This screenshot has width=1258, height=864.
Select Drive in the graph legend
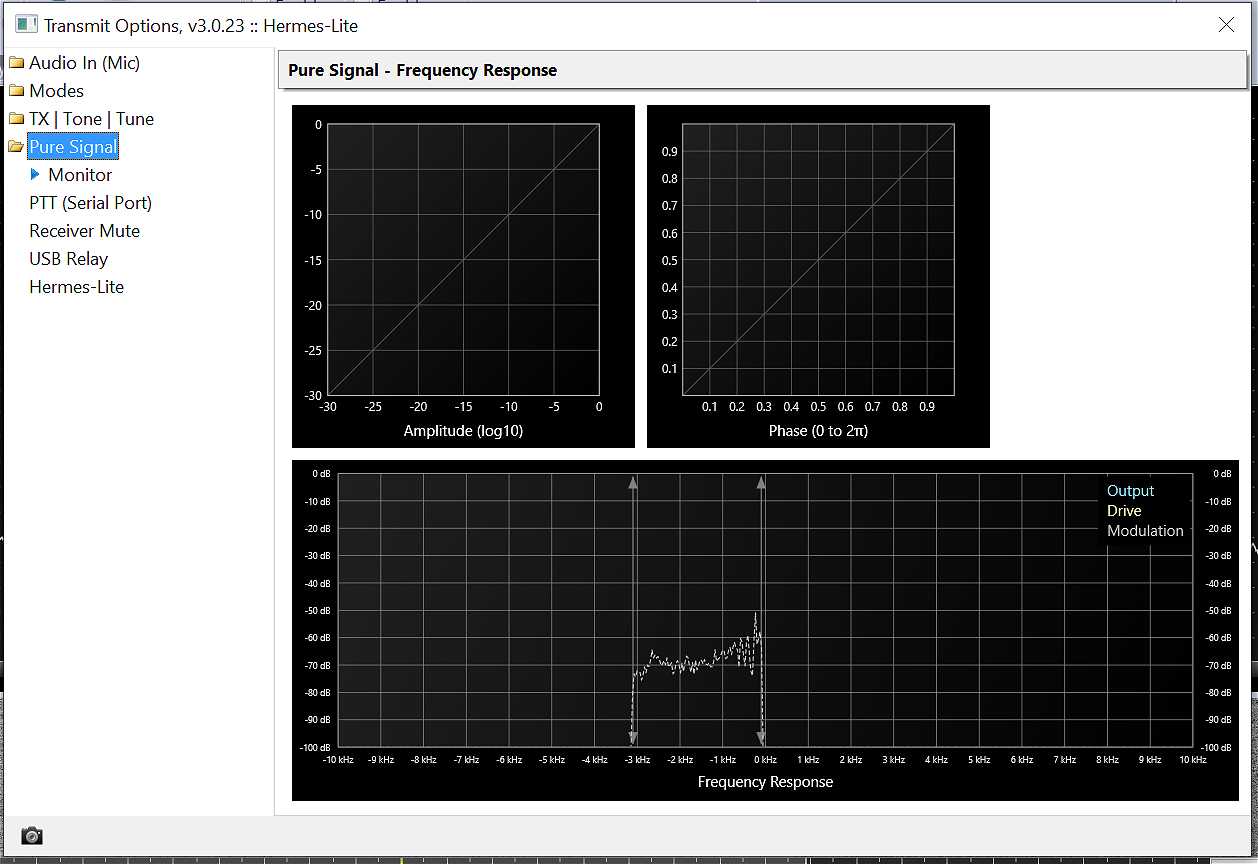tap(1124, 511)
